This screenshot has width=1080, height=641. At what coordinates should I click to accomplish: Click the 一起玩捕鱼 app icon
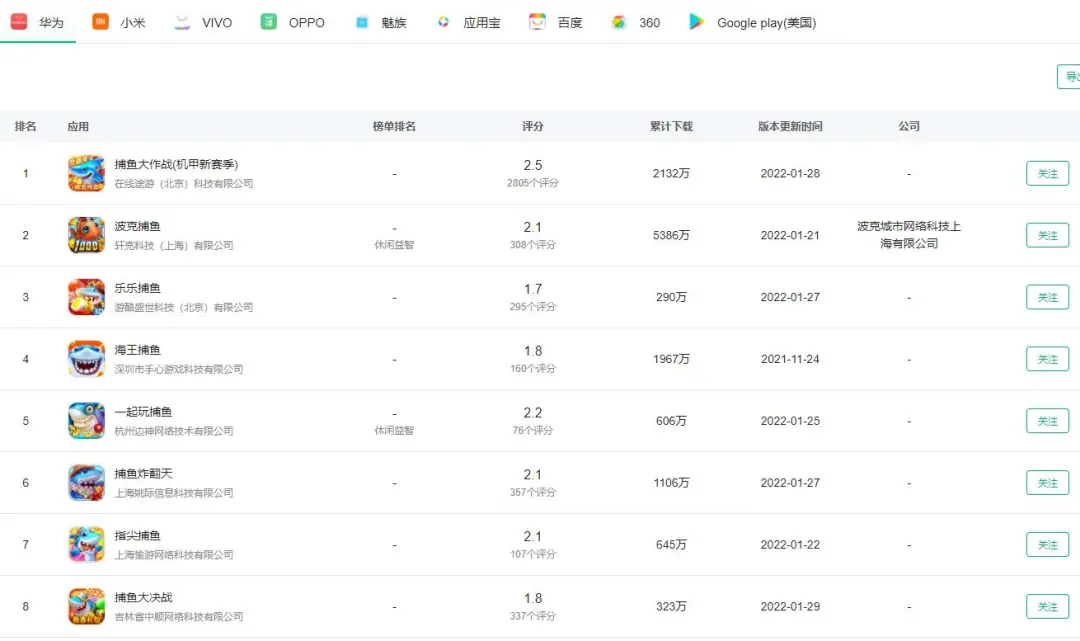(x=86, y=421)
